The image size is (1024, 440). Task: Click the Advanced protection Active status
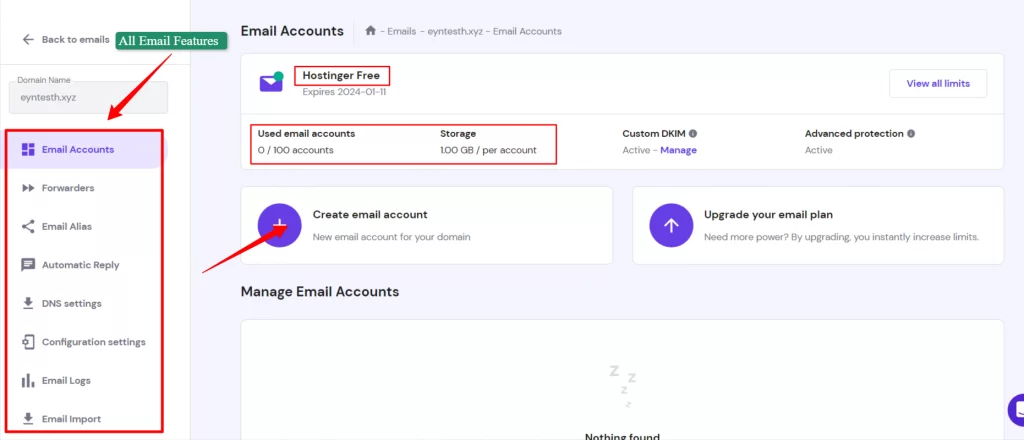pos(818,150)
